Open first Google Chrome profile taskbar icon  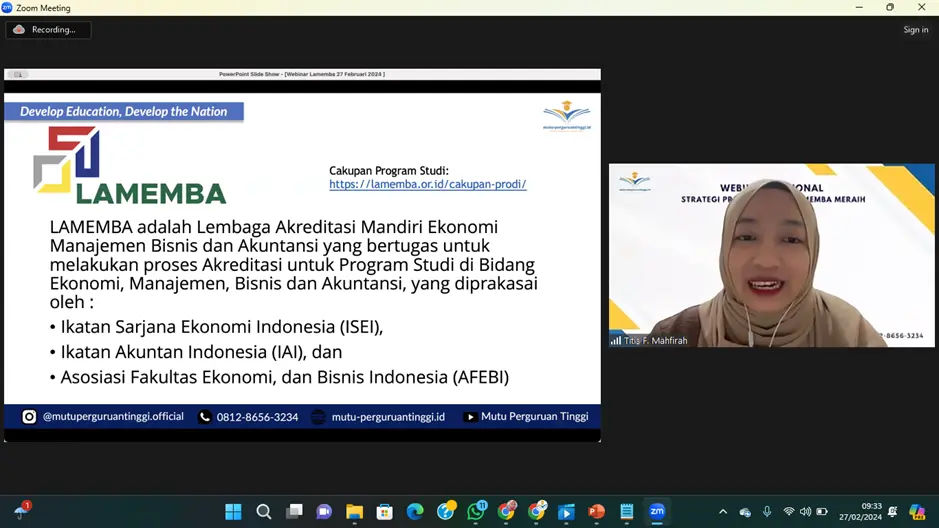click(507, 511)
